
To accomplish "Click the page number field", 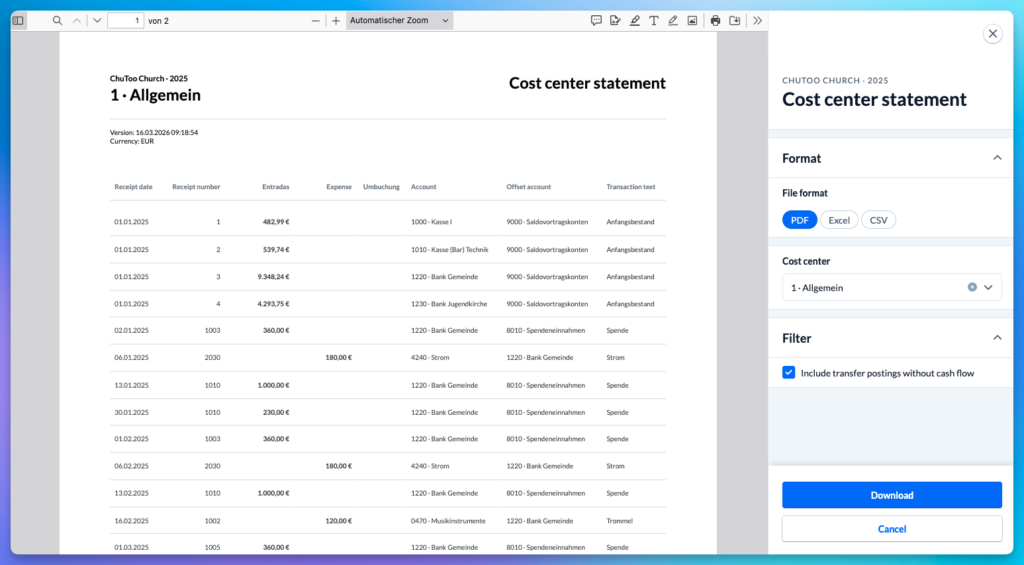I will (x=125, y=21).
